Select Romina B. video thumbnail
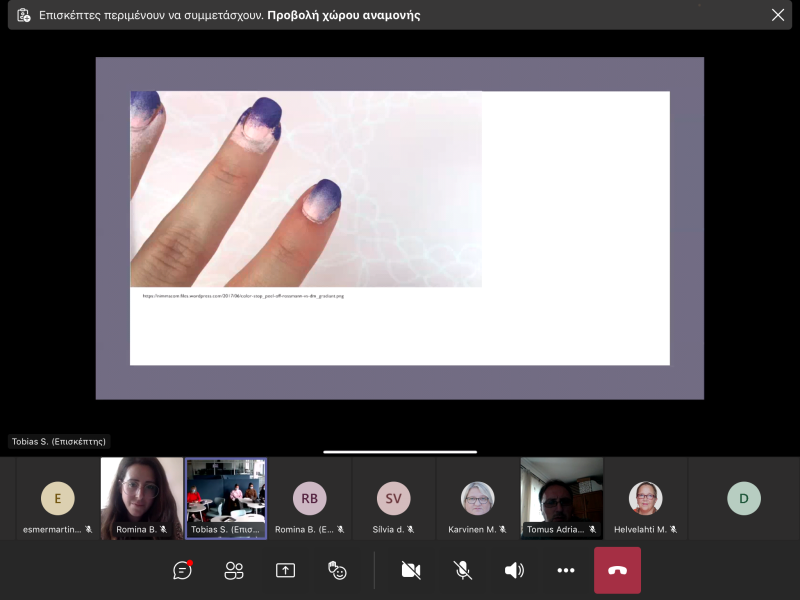This screenshot has height=600, width=800. point(142,498)
